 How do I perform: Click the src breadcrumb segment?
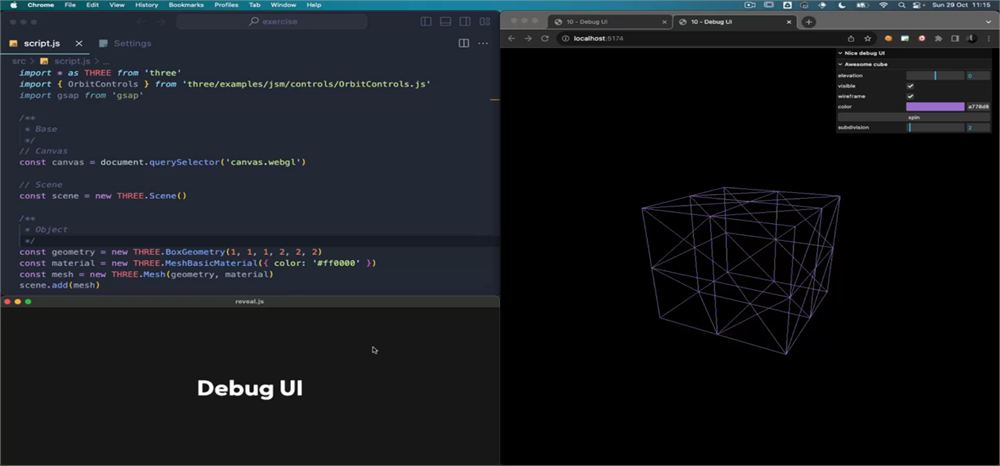click(19, 61)
